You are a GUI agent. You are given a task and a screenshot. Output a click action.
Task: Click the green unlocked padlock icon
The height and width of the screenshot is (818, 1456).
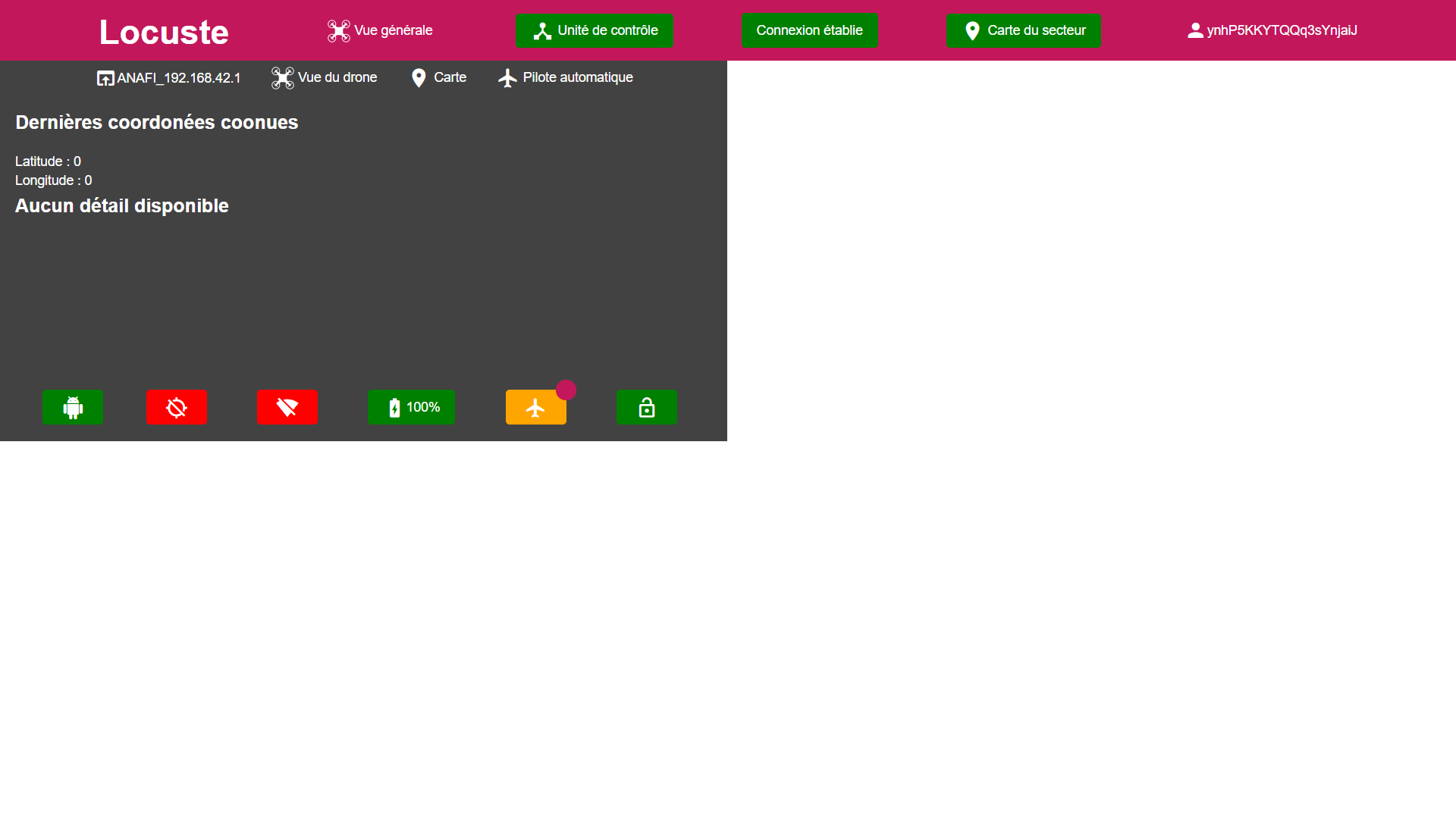[647, 407]
